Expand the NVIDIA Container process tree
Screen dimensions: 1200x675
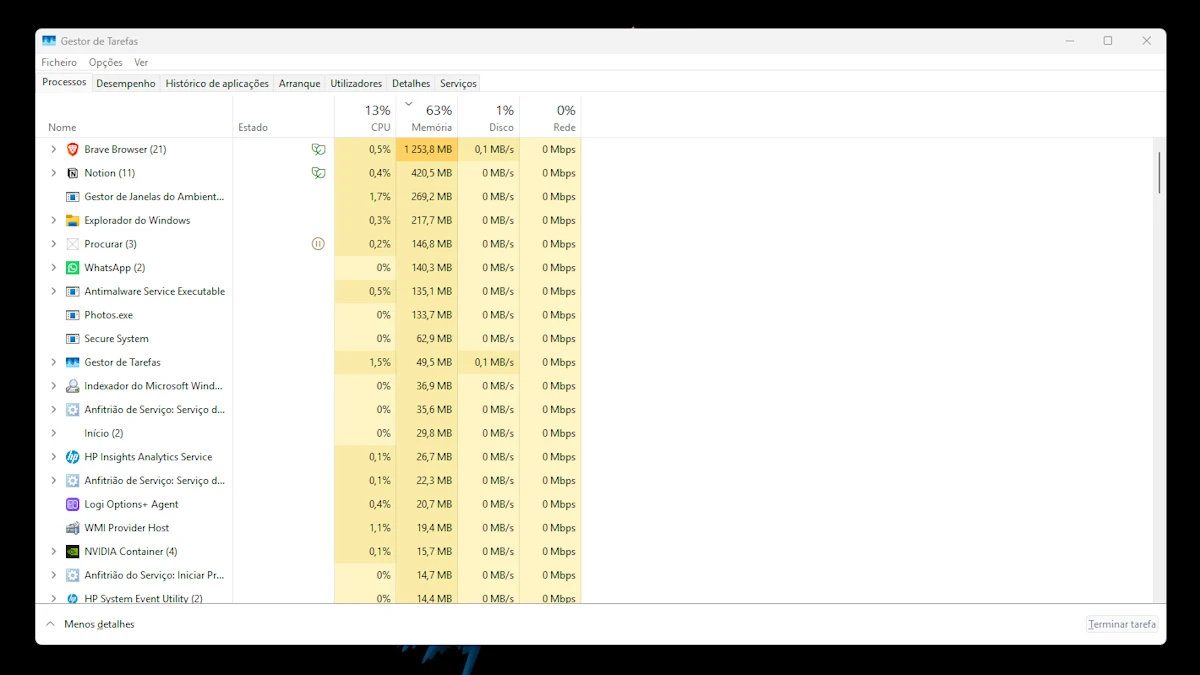click(54, 552)
